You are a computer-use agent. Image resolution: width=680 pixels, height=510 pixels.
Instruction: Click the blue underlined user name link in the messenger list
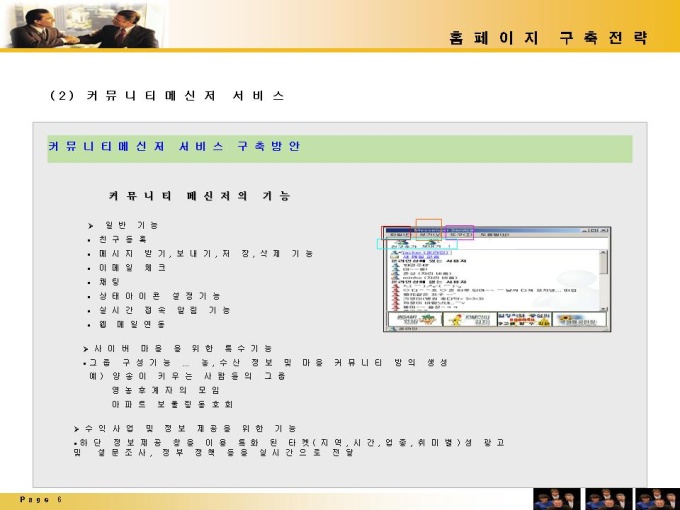click(427, 252)
